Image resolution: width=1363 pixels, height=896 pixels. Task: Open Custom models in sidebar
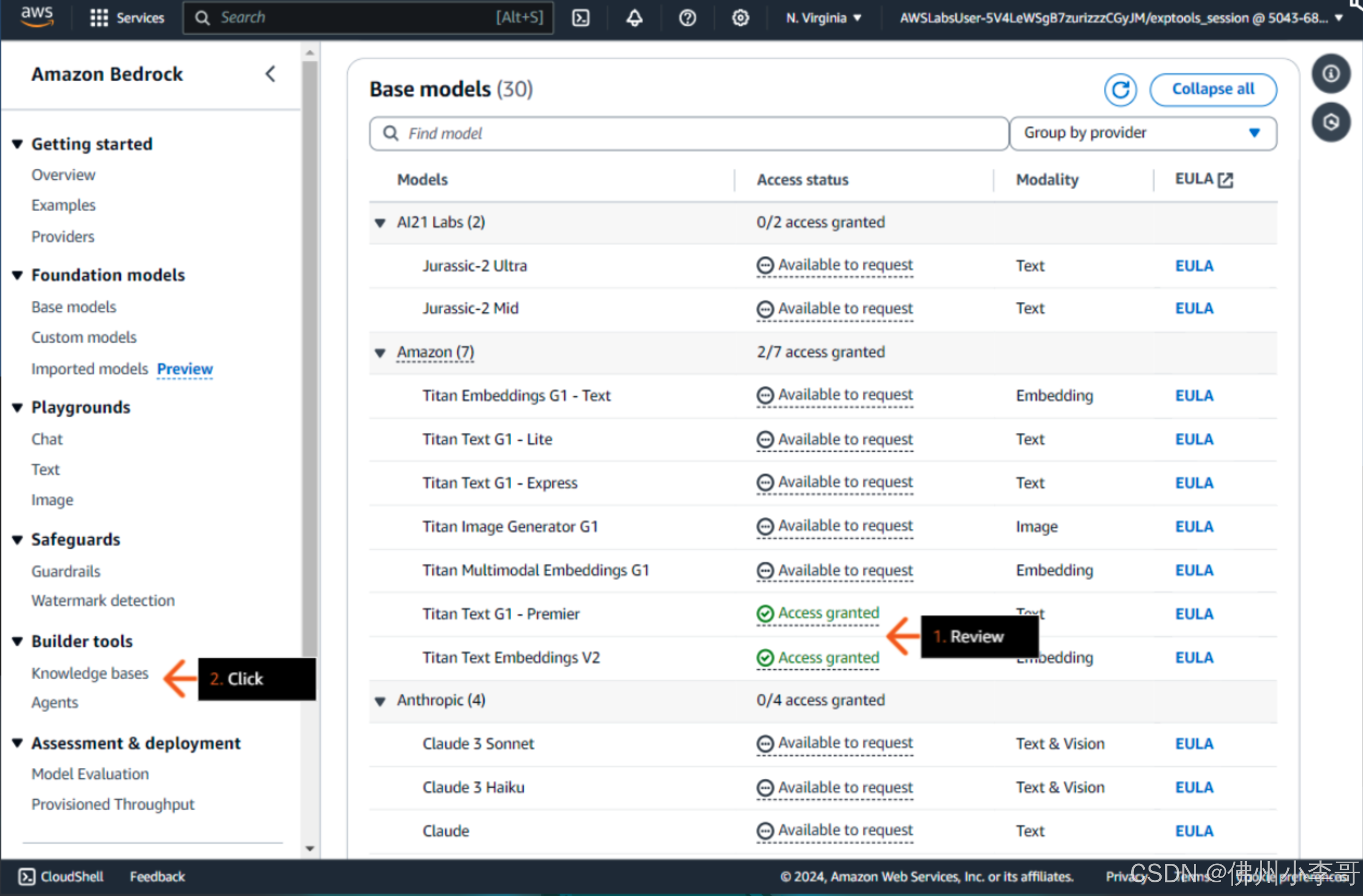83,337
